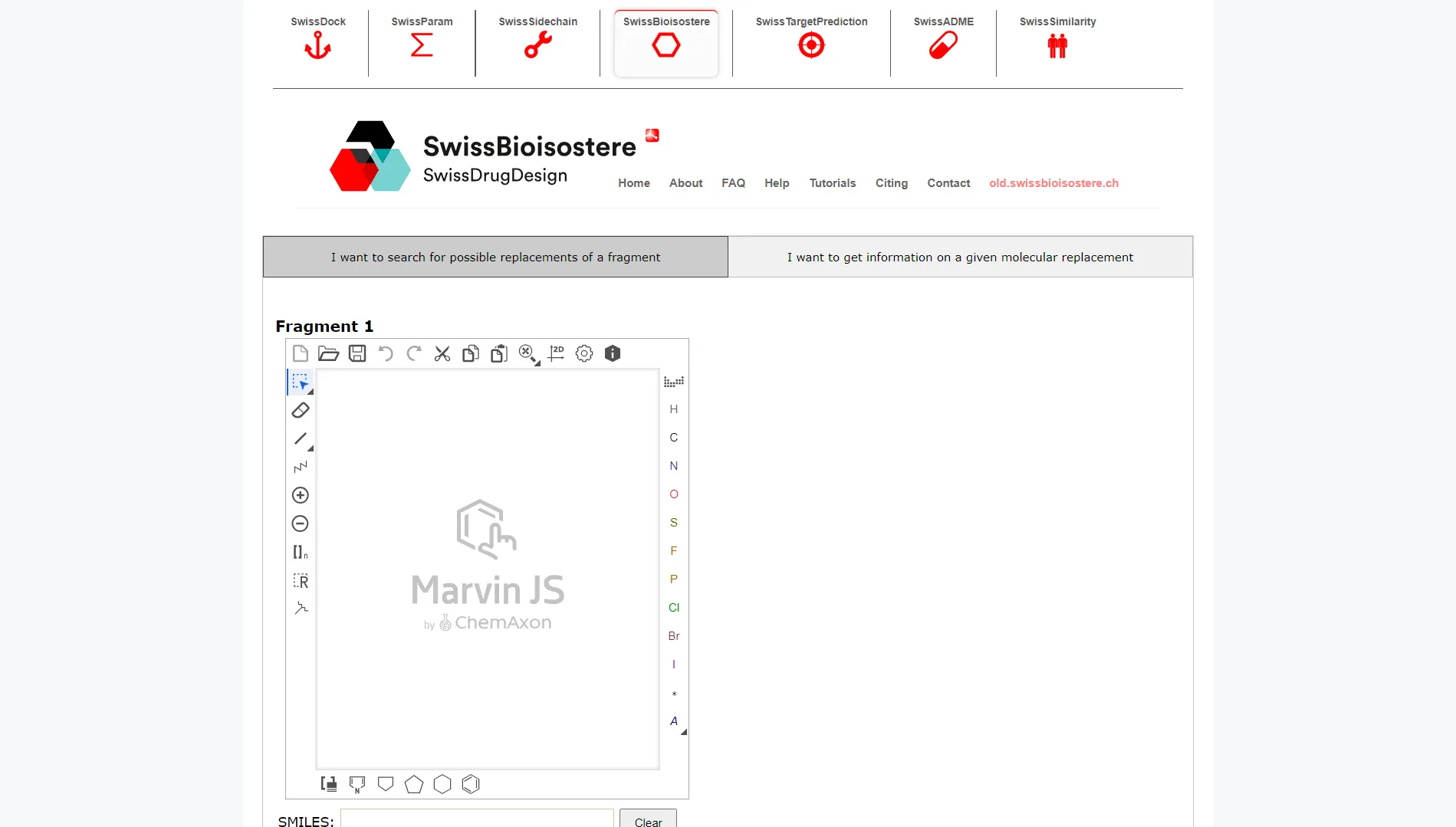The width and height of the screenshot is (1456, 827).
Task: Select the Eraser tool in Marvin JS
Action: pos(300,410)
